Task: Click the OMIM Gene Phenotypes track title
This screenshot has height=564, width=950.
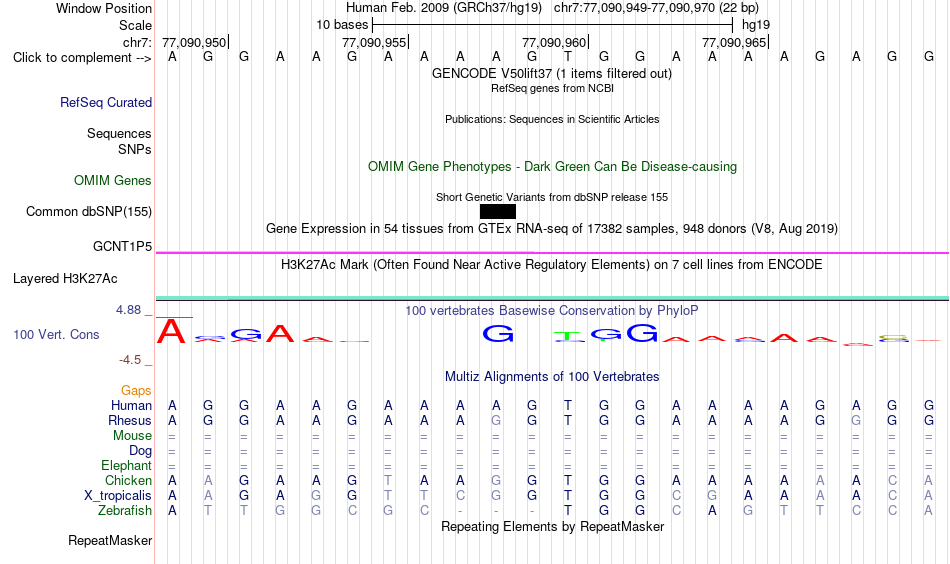Action: 552,167
